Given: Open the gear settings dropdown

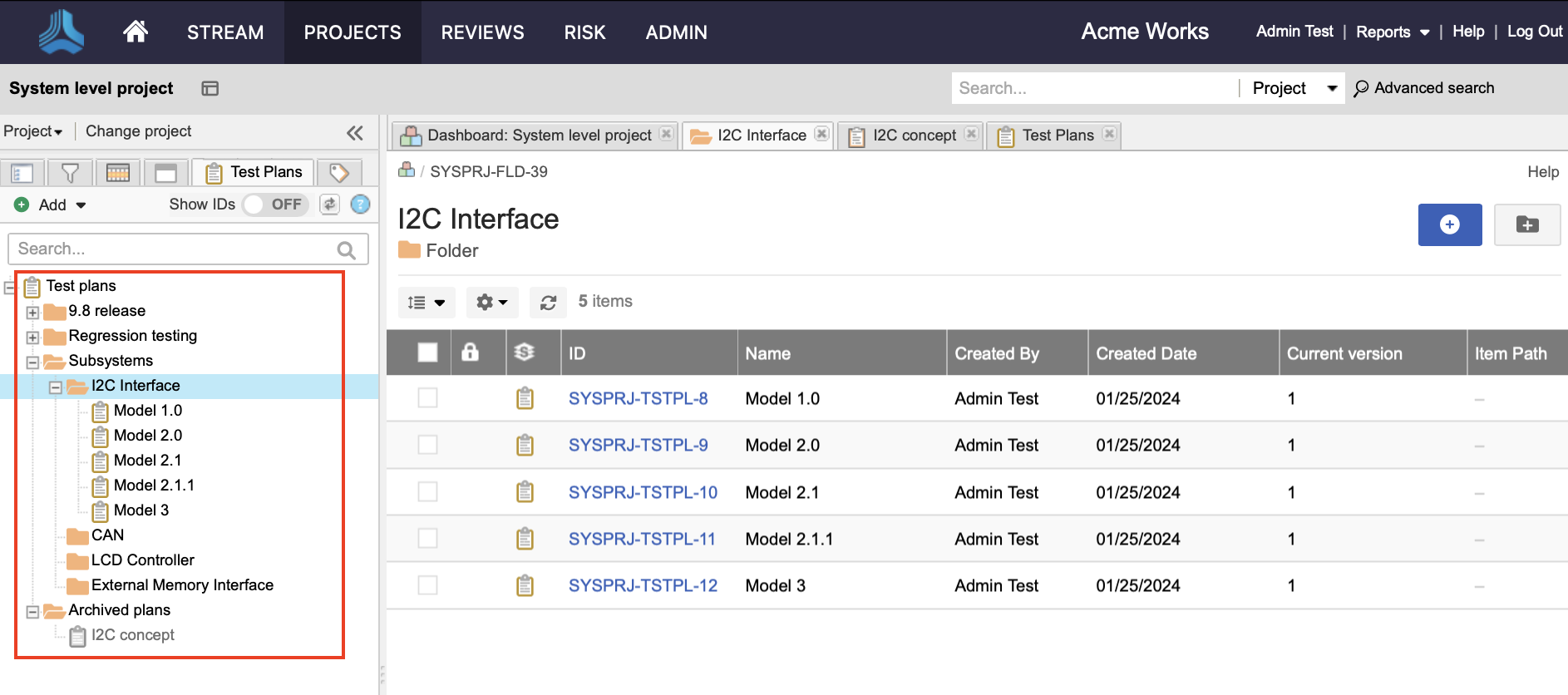Looking at the screenshot, I should click(492, 303).
